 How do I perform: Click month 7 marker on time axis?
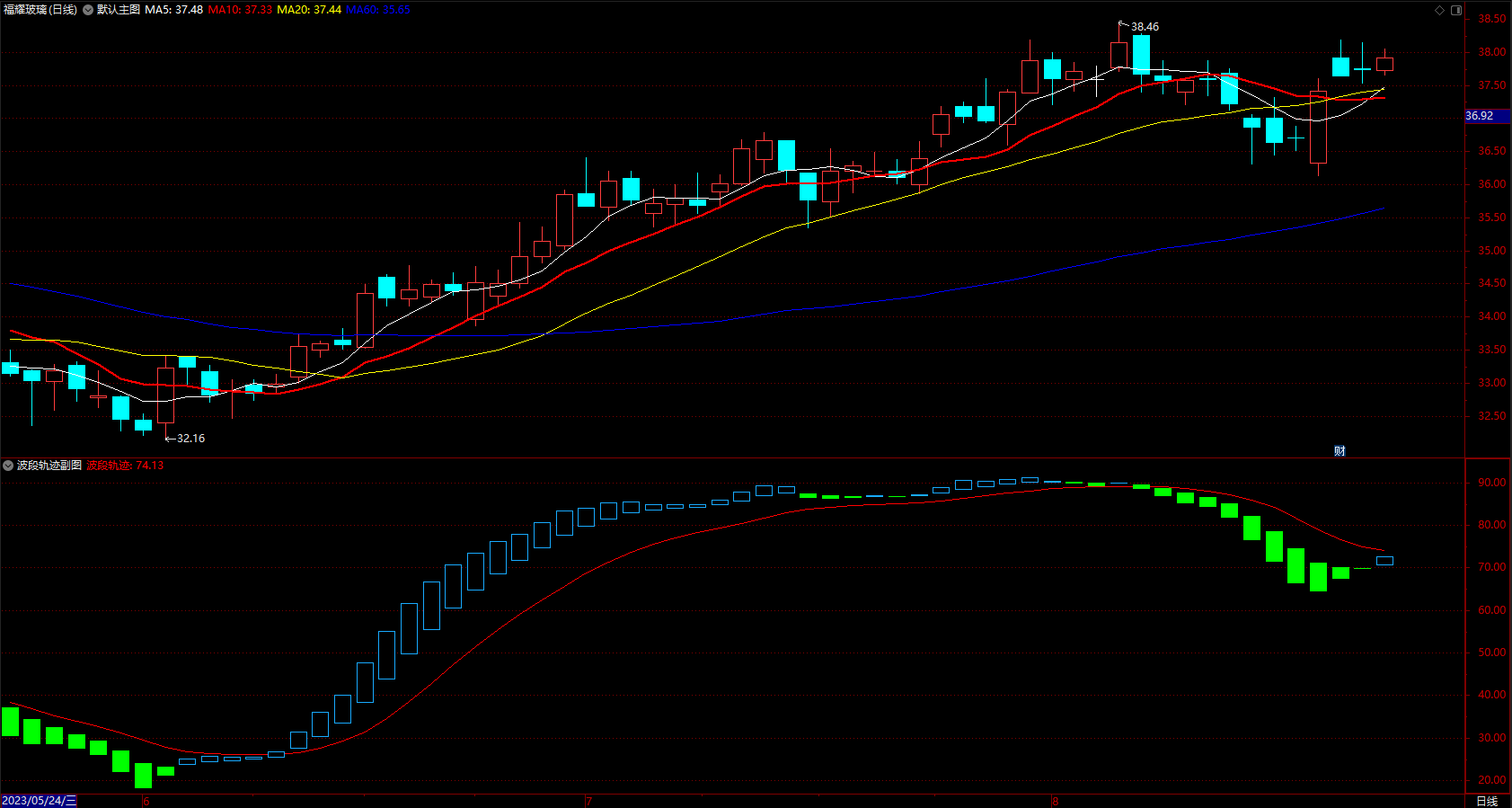tap(588, 801)
